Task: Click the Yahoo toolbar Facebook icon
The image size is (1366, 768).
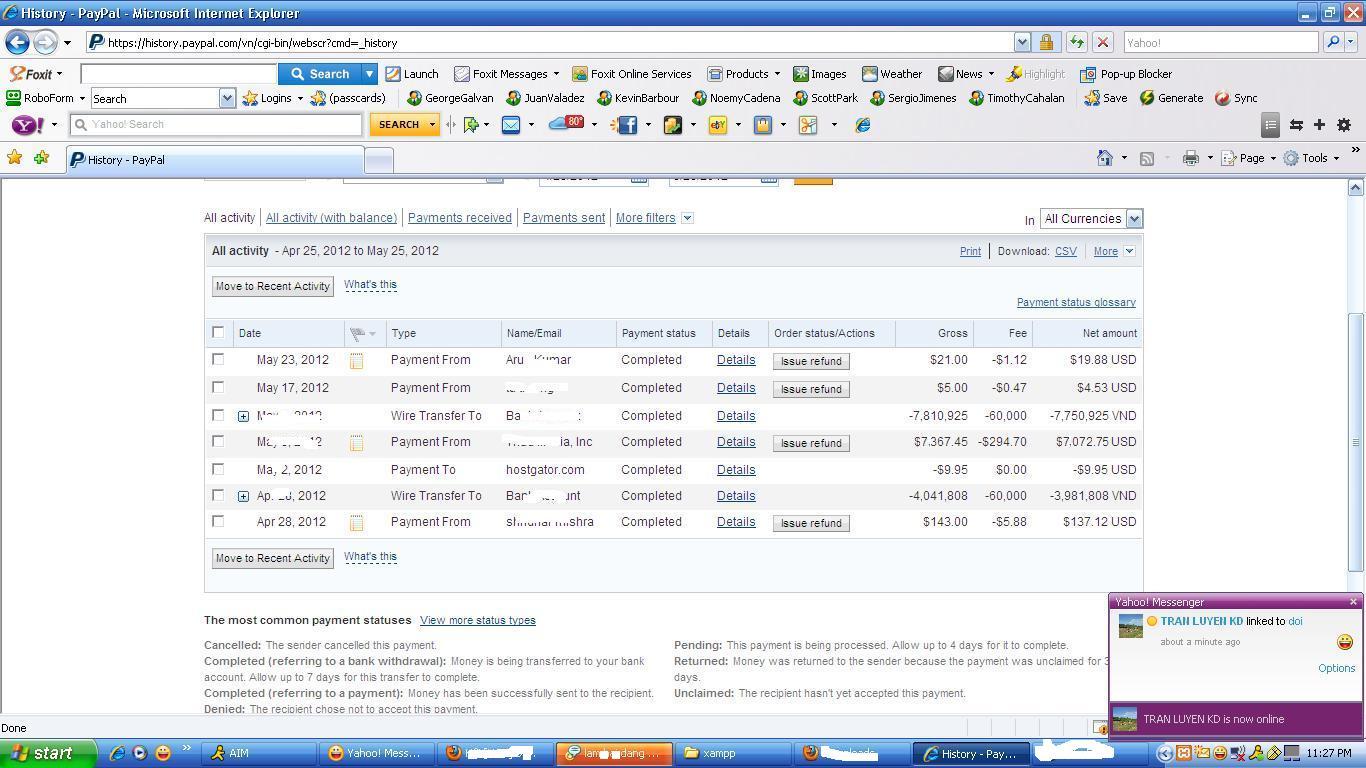Action: click(627, 125)
